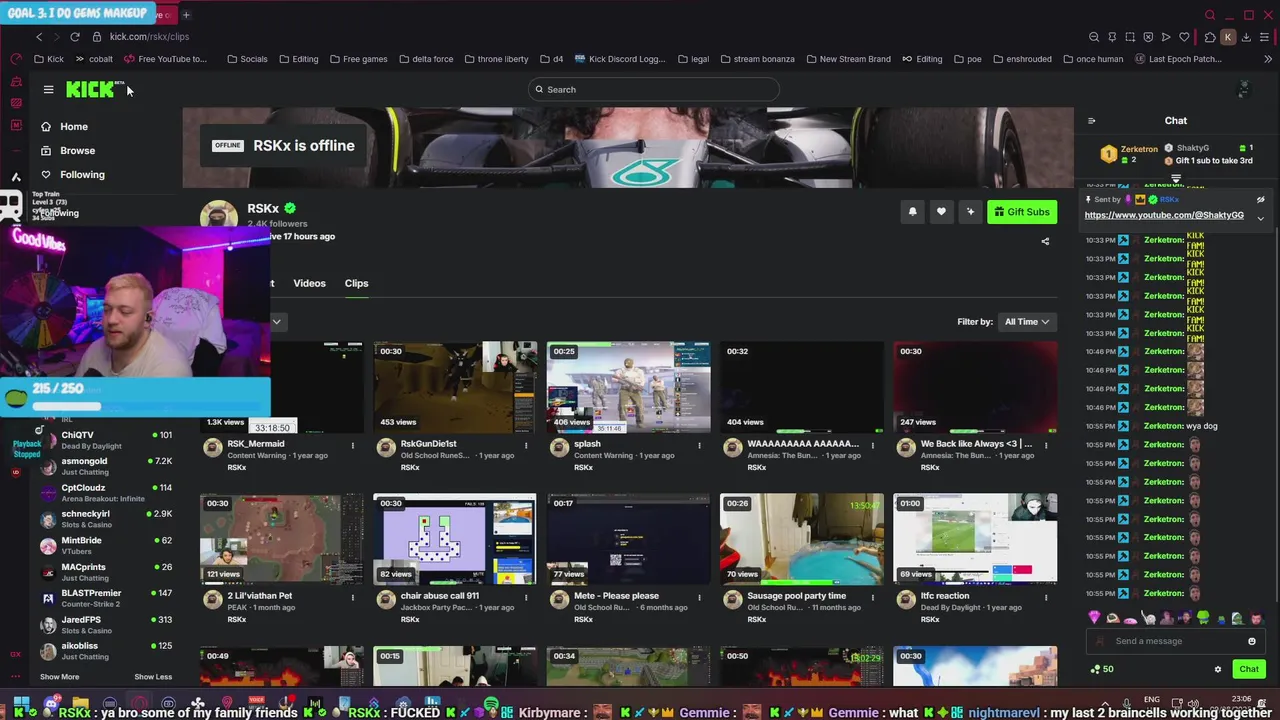This screenshot has height=720, width=1280.
Task: Click the Search field on Kick
Action: tap(653, 90)
